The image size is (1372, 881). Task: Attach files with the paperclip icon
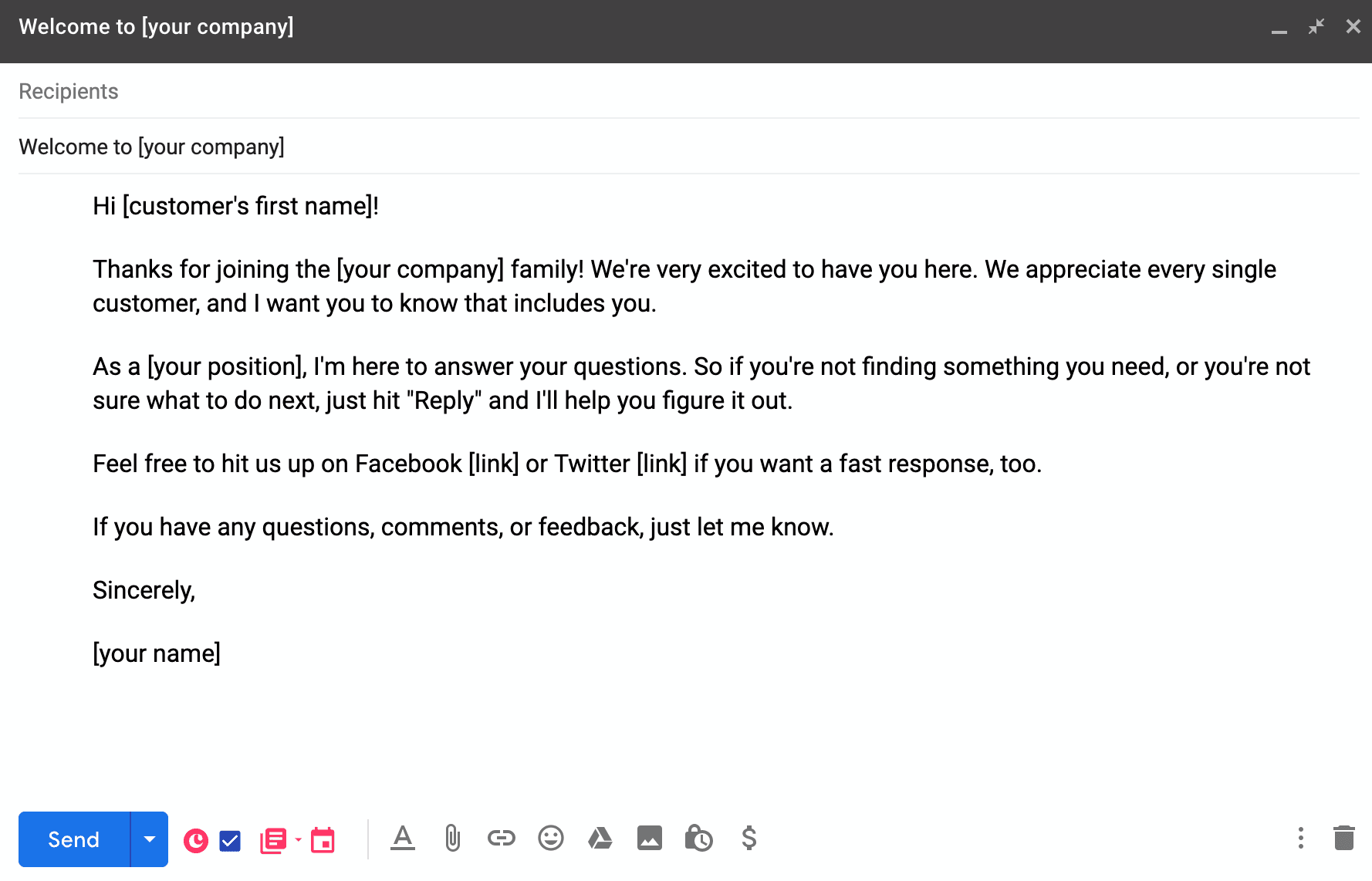point(452,838)
